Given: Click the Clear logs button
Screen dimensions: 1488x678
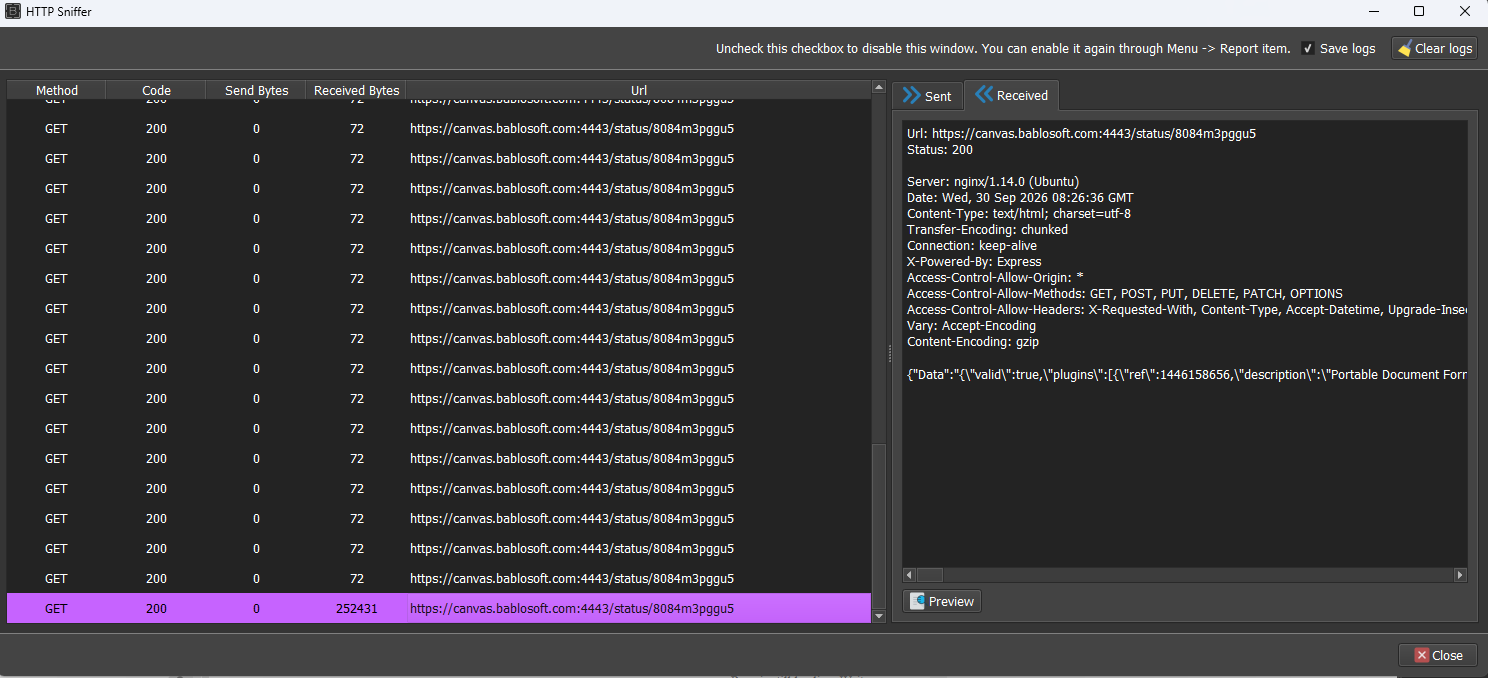Looking at the screenshot, I should (x=1434, y=48).
